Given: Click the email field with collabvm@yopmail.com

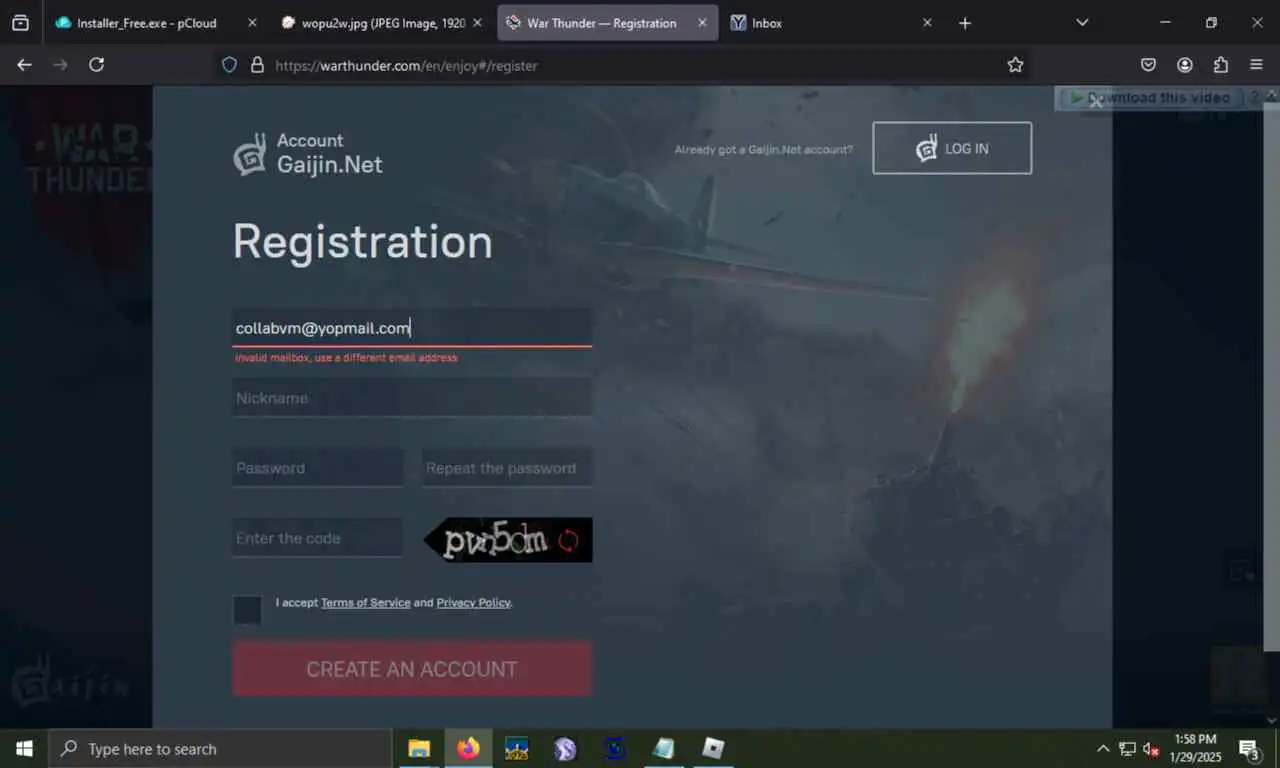Looking at the screenshot, I should [x=412, y=328].
